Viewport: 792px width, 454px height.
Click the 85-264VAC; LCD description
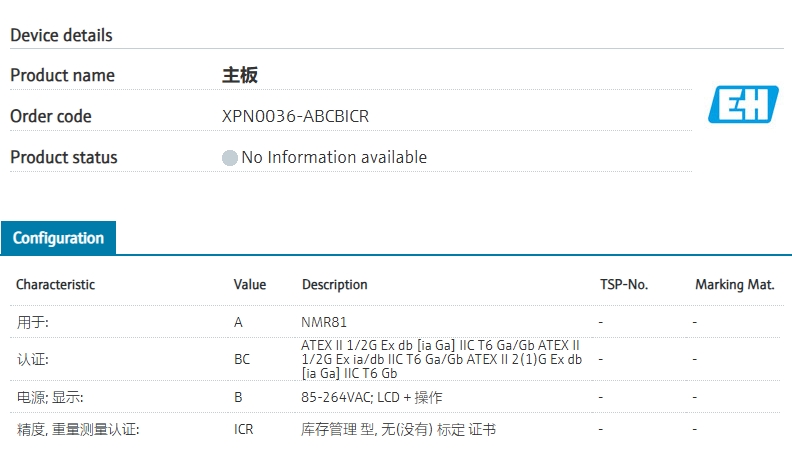coord(371,397)
